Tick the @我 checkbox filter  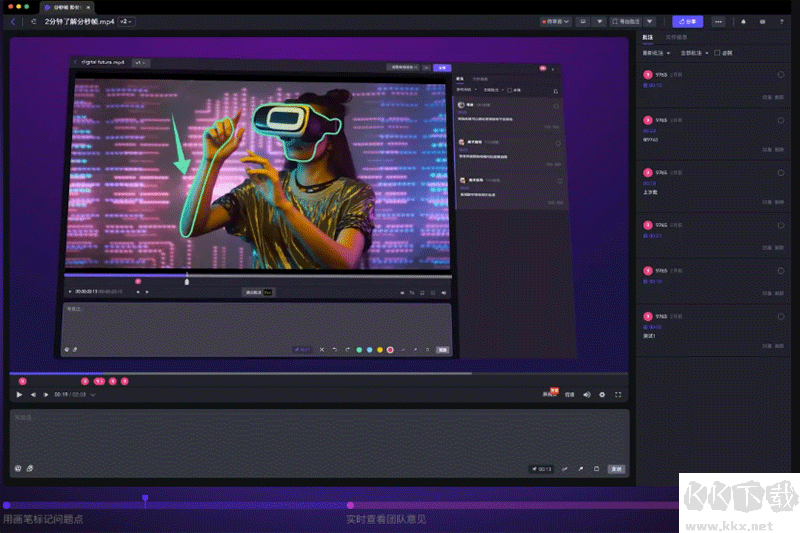pos(716,53)
